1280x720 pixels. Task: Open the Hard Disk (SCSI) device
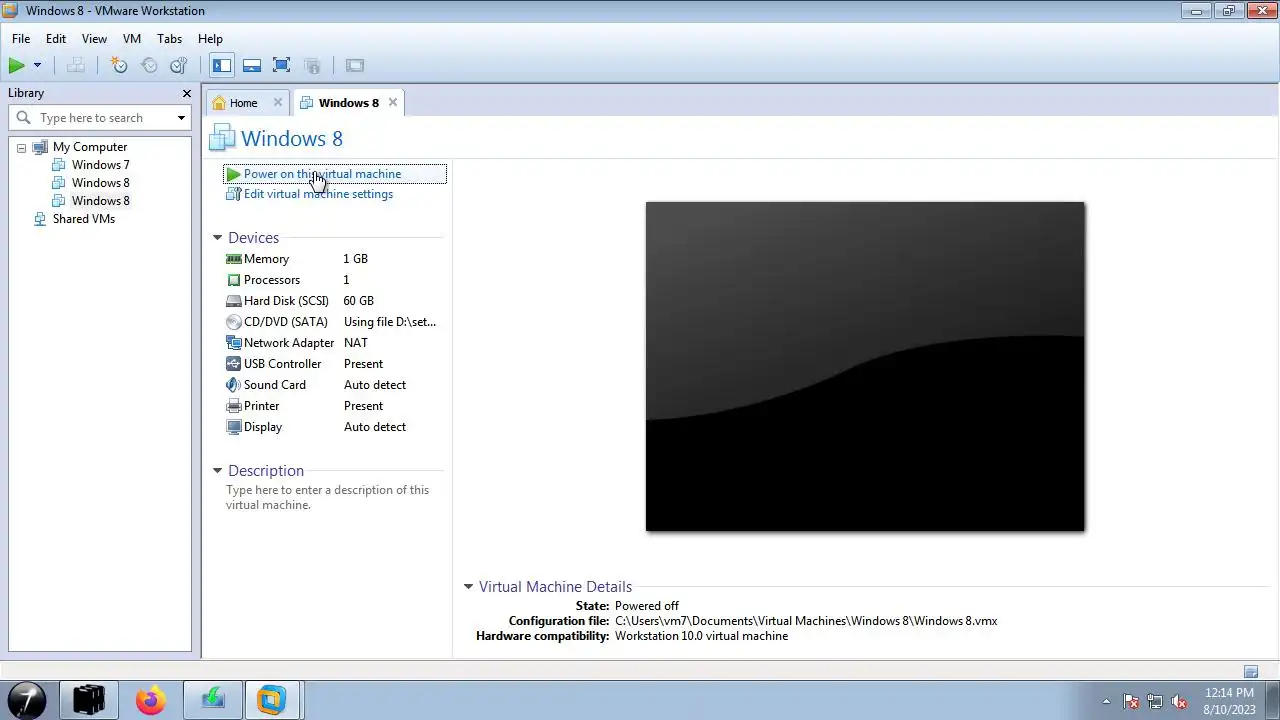[x=286, y=301]
